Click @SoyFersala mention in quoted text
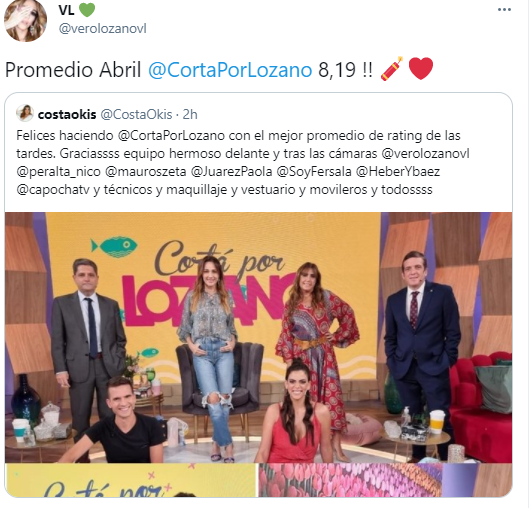Screen dimensions: 529x508 pos(314,172)
